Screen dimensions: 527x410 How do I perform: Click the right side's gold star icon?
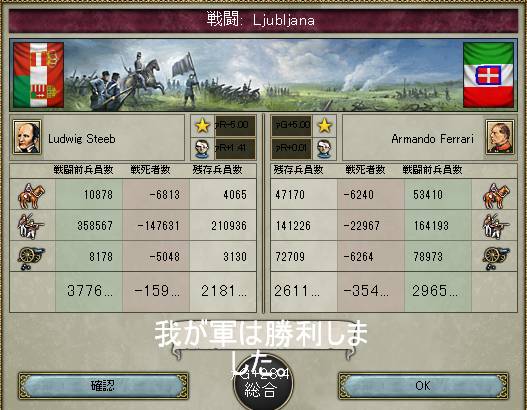click(325, 126)
